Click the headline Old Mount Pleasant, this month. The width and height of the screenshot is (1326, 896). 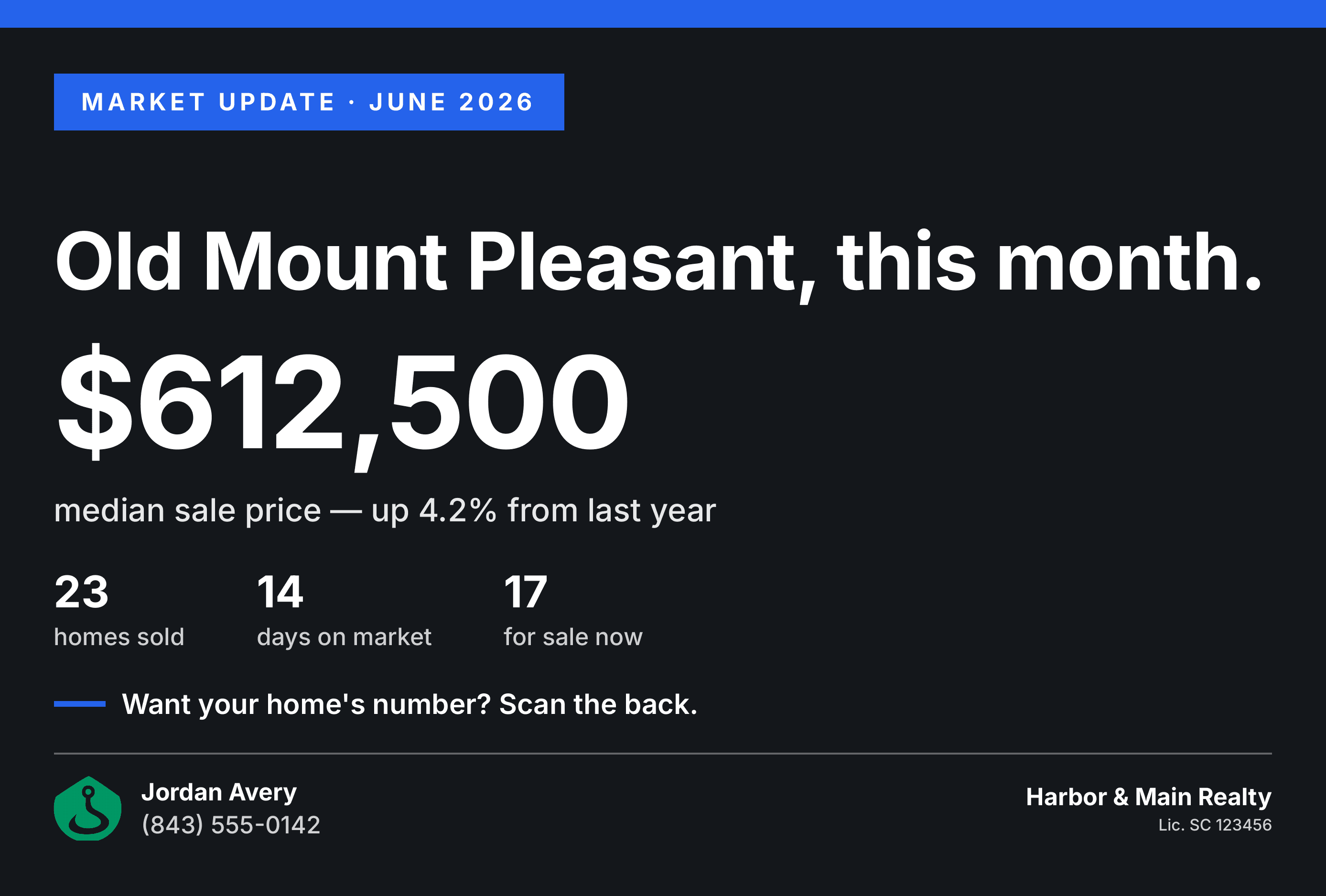658,264
